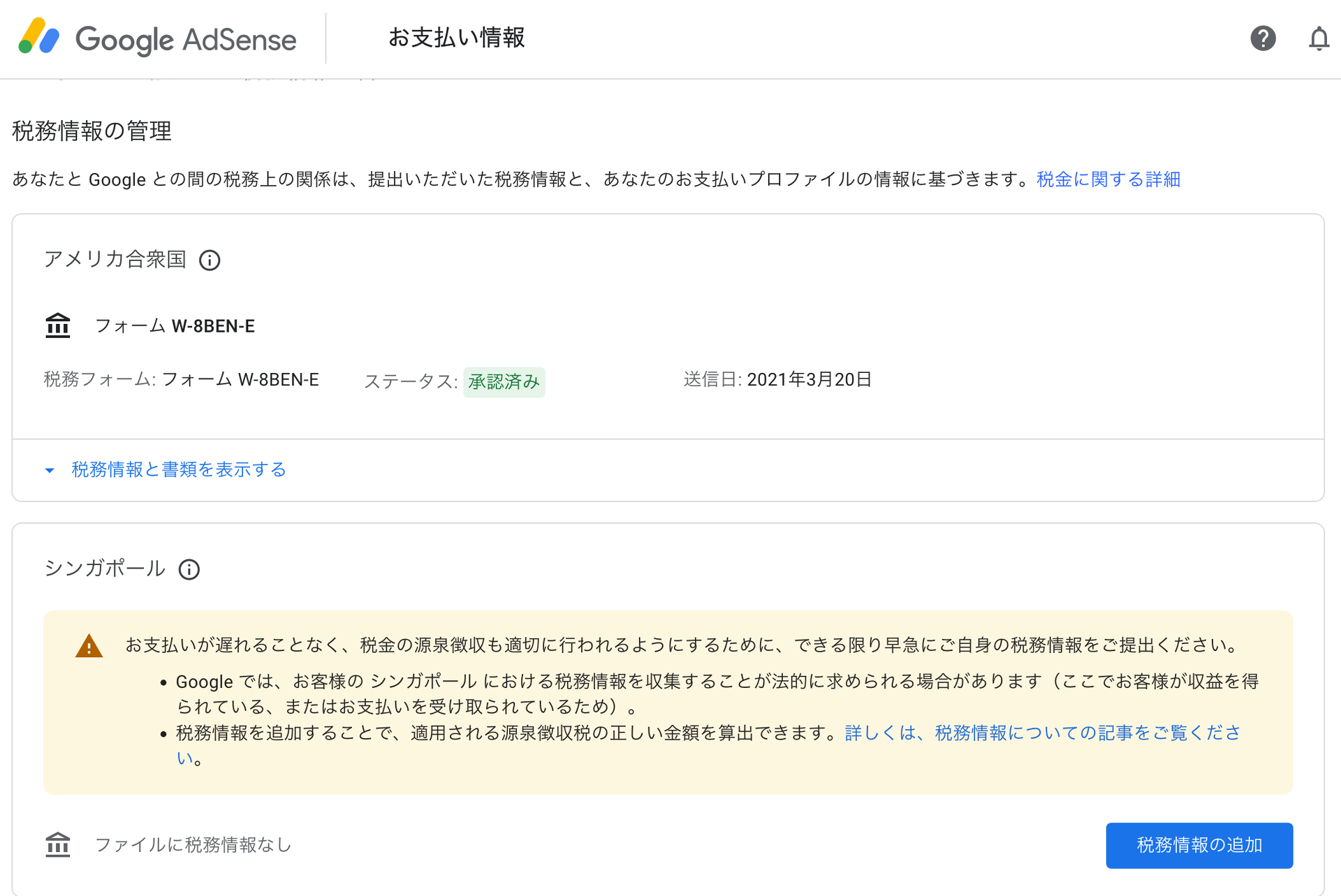Viewport: 1341px width, 896px height.
Task: Expand the small blue dropdown arrow
Action: [50, 471]
